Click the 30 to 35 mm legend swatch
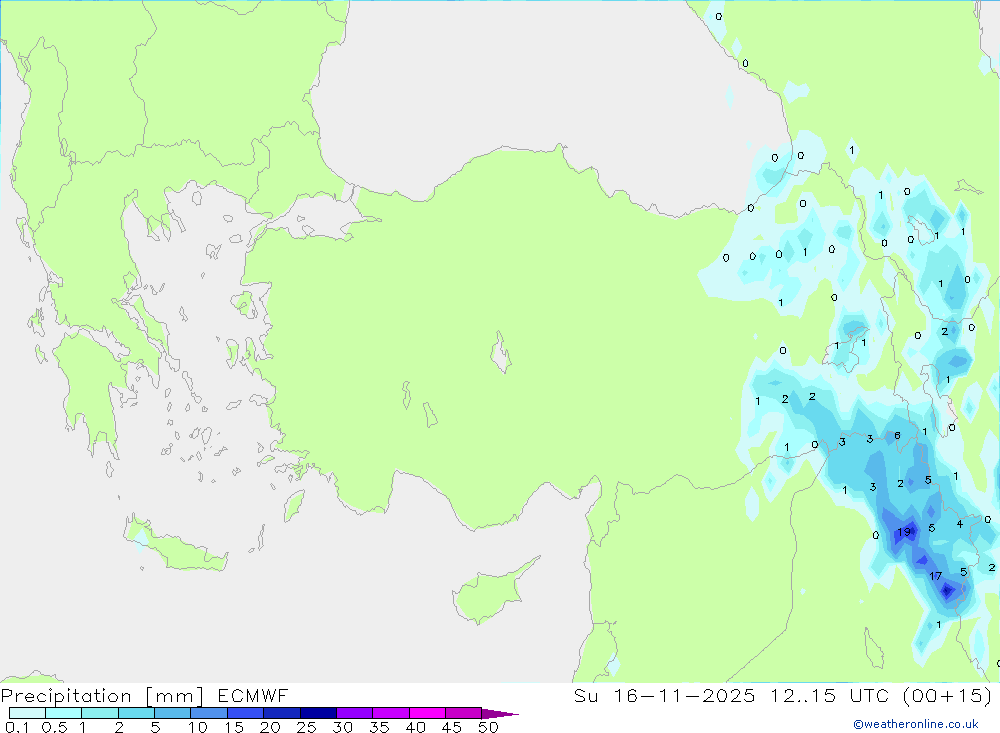This screenshot has width=1000, height=733. click(354, 713)
